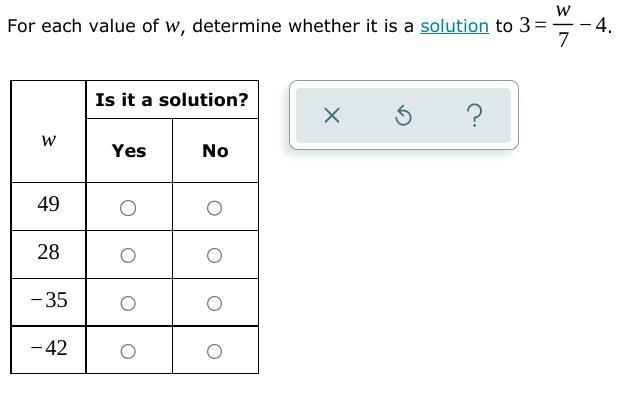Viewport: 629px width, 400px height.
Task: Click the 49 value cell
Action: point(48,205)
